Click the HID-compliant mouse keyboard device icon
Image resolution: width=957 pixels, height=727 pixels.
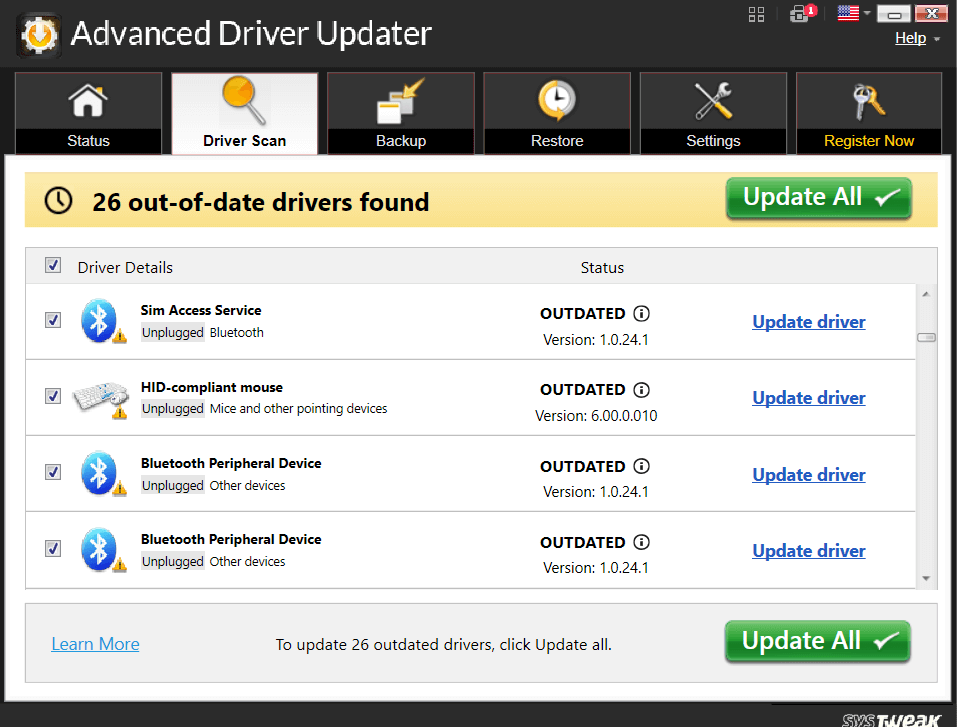100,397
